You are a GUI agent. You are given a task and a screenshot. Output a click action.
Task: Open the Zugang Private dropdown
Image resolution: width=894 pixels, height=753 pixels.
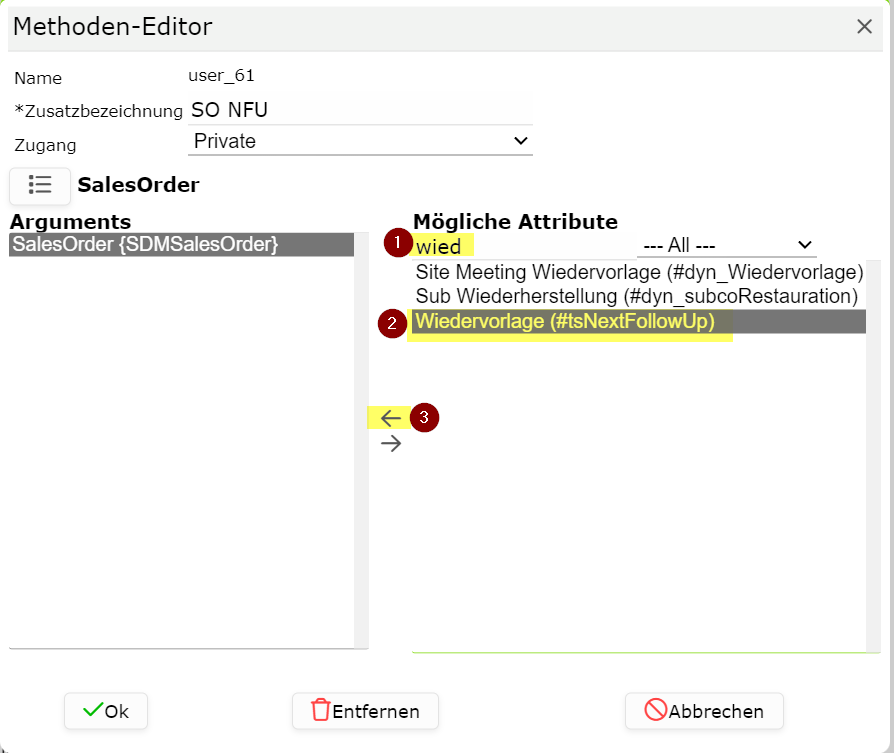pyautogui.click(x=360, y=141)
